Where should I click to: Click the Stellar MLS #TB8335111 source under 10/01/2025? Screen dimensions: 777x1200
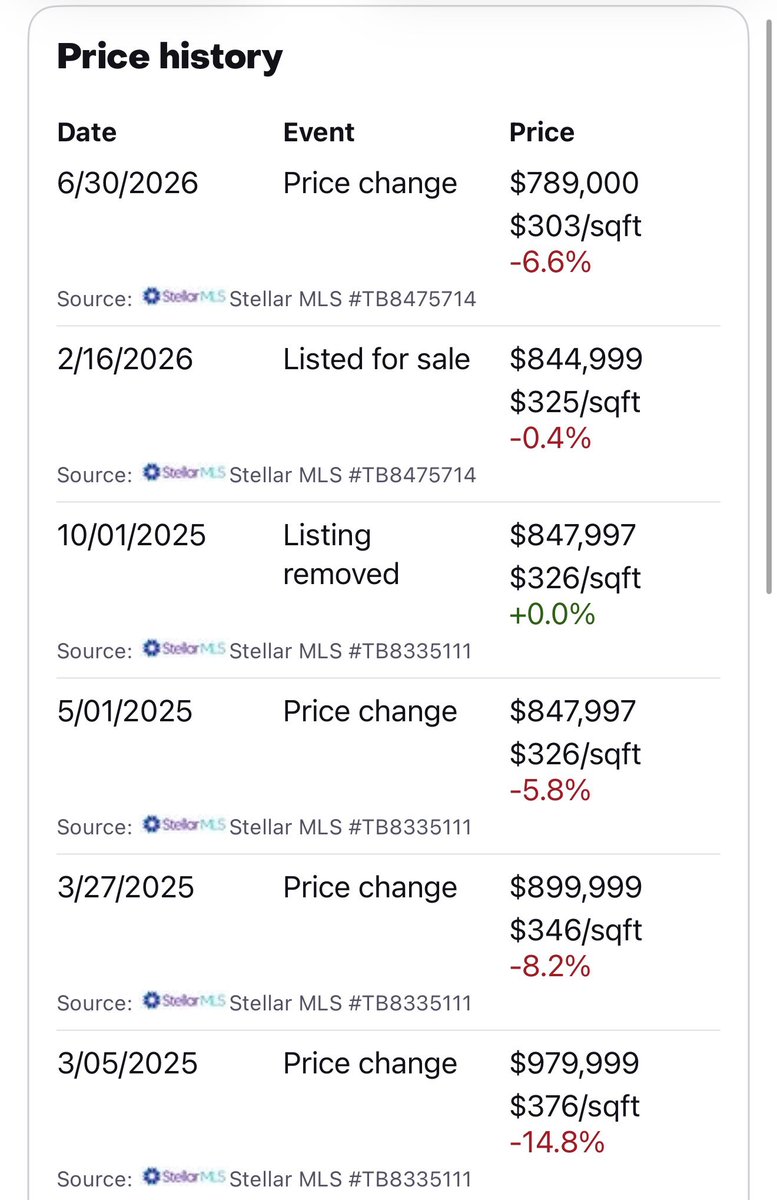[x=350, y=650]
